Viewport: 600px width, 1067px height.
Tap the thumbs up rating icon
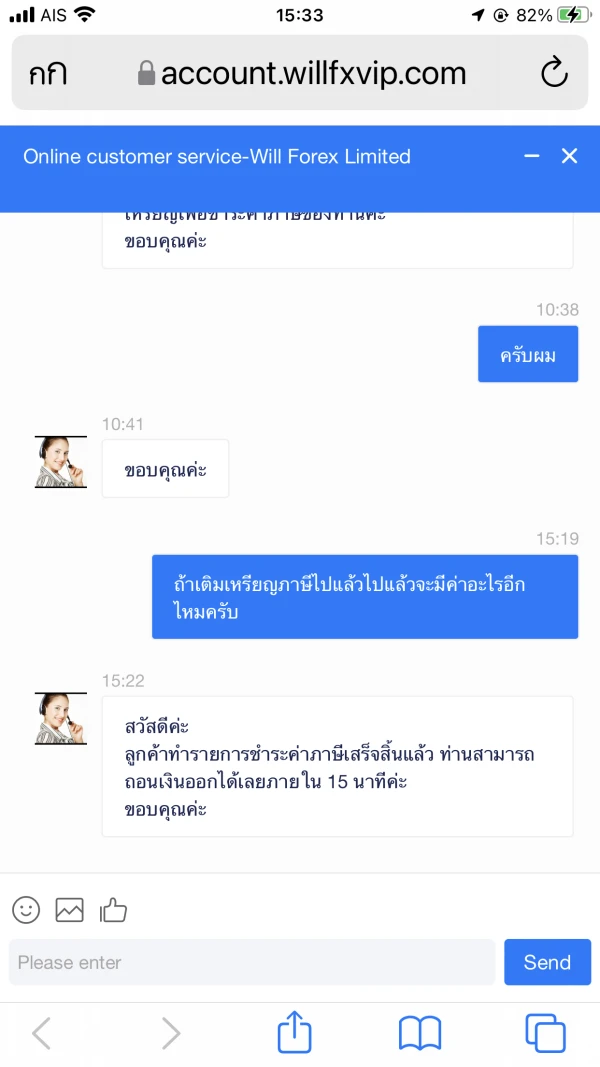[x=113, y=909]
